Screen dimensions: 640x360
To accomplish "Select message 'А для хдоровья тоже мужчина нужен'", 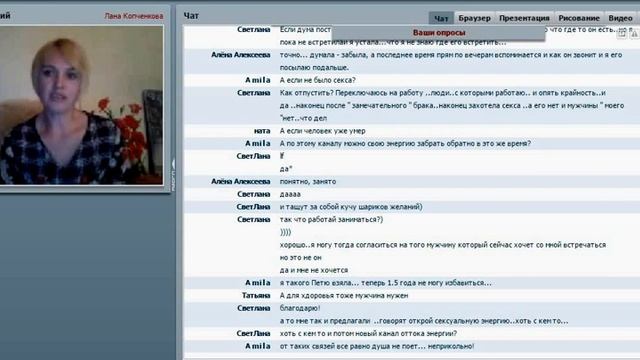I will click(344, 296).
